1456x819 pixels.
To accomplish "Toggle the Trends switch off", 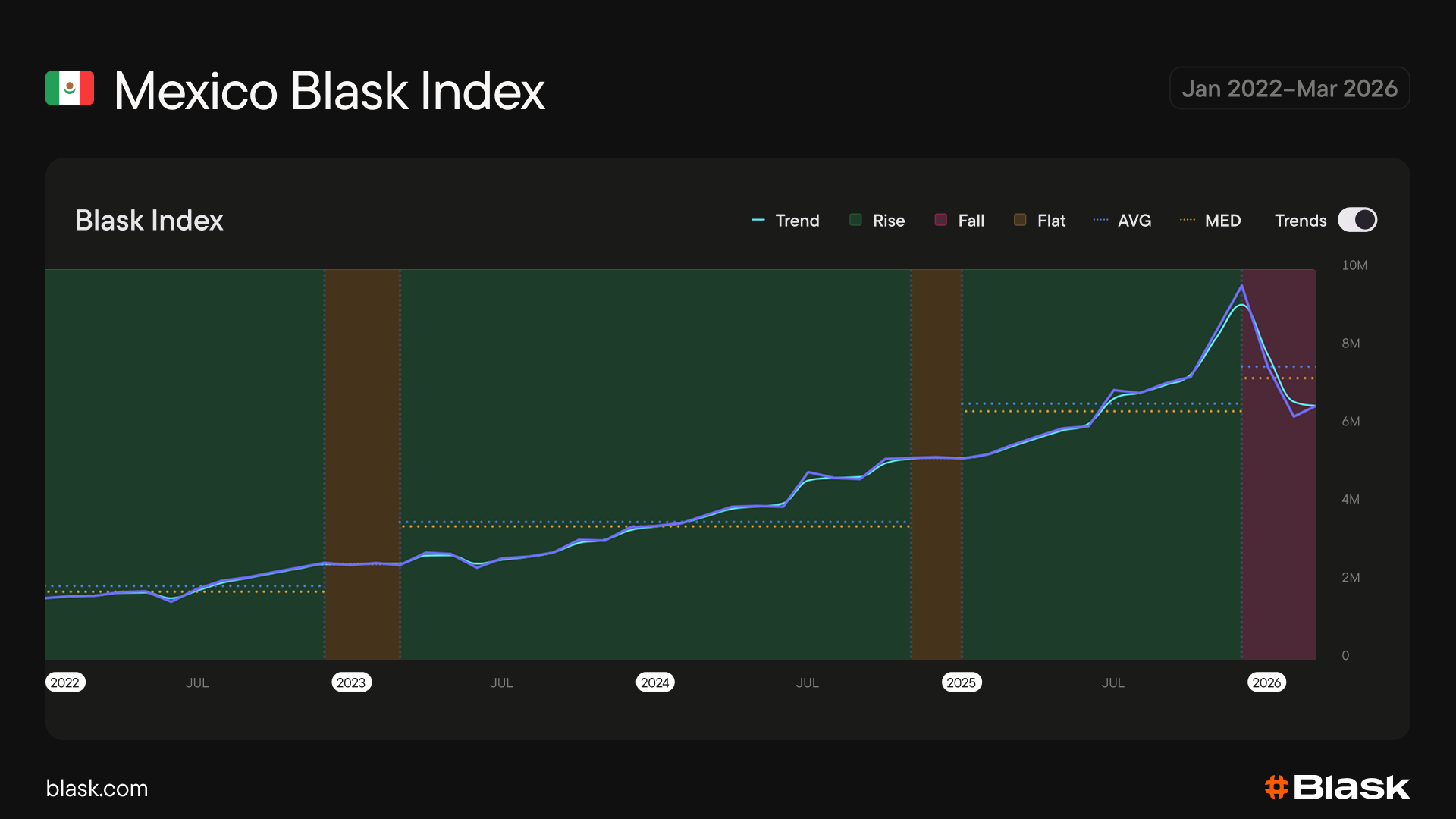I will click(1357, 220).
